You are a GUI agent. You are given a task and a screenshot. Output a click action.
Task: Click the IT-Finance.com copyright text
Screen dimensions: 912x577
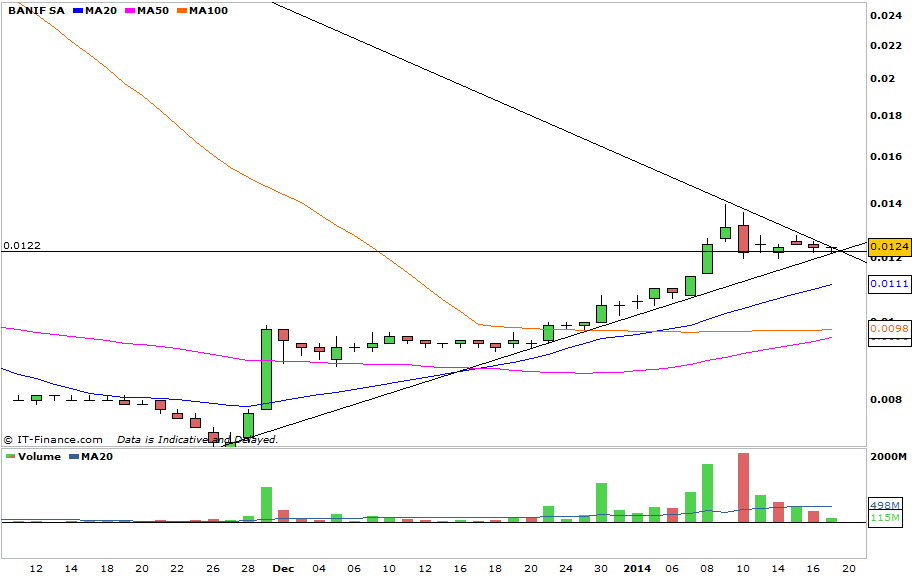tap(53, 440)
